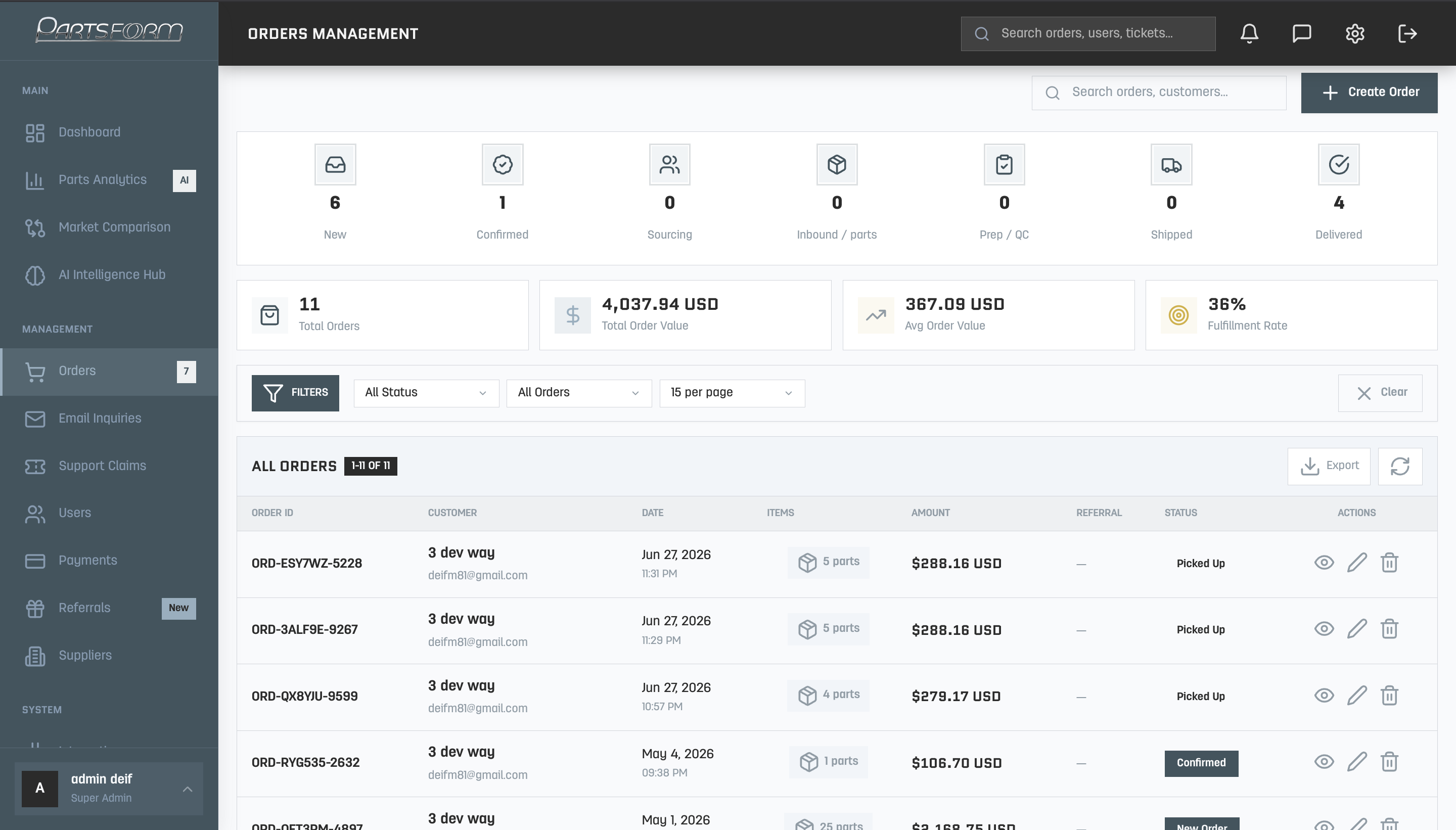This screenshot has height=830, width=1456.
Task: Open Payments in sidebar
Action: tap(110, 561)
